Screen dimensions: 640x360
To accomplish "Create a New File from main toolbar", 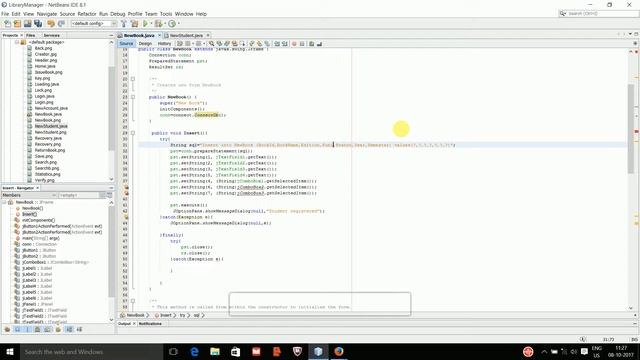I will [x=7, y=24].
